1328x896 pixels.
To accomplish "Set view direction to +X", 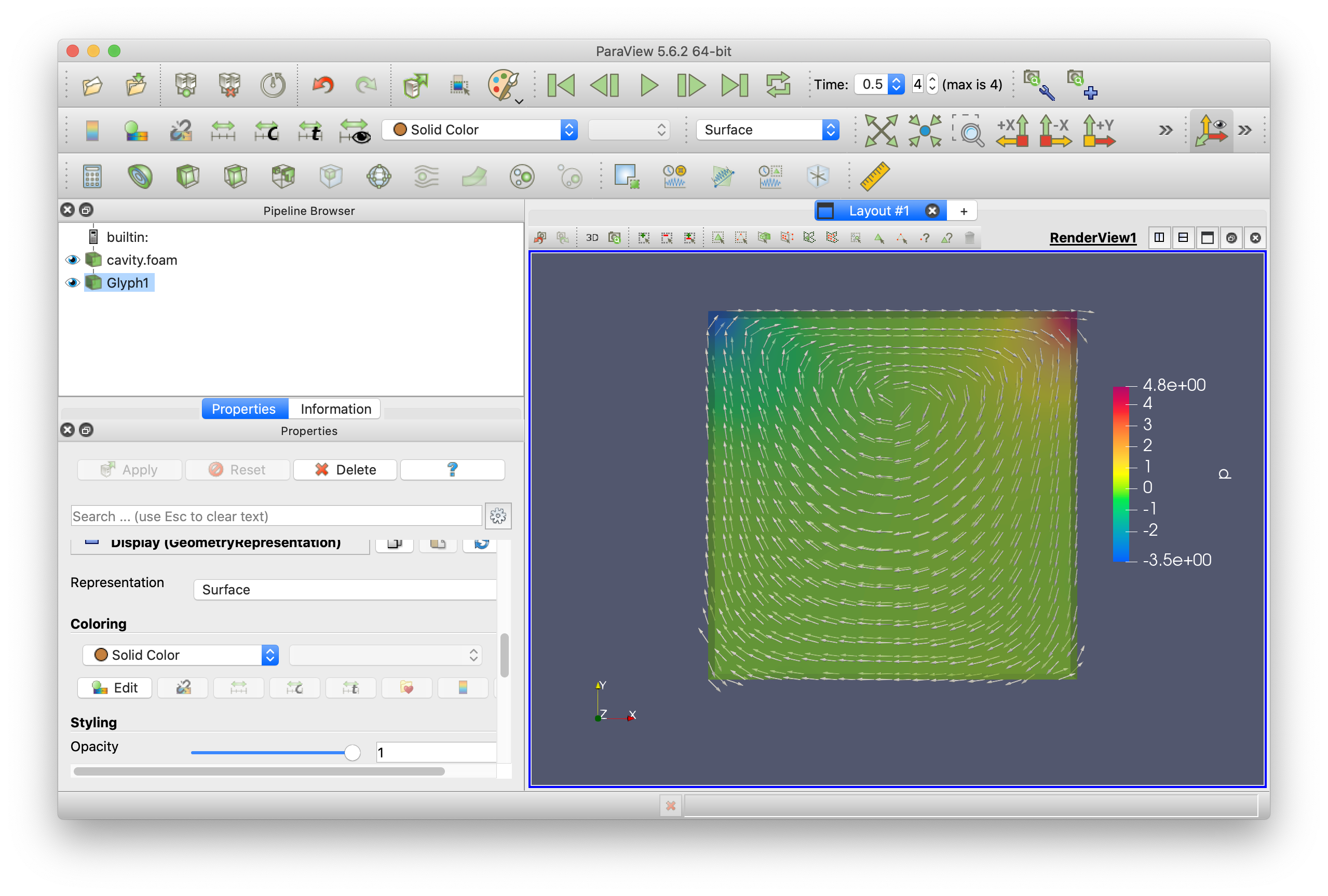I will (x=1012, y=130).
